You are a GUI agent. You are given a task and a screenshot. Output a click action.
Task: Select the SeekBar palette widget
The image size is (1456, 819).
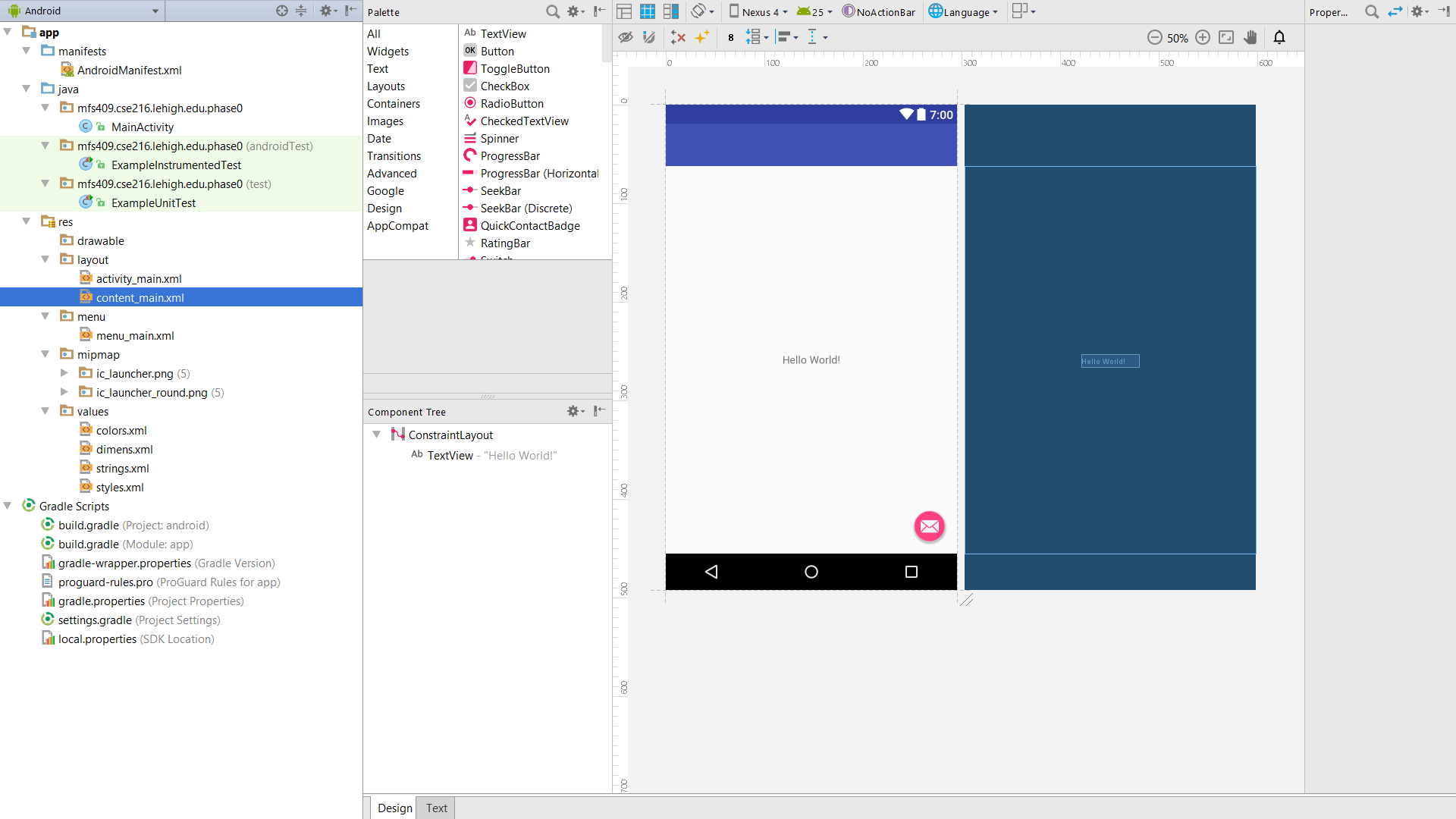tap(500, 191)
